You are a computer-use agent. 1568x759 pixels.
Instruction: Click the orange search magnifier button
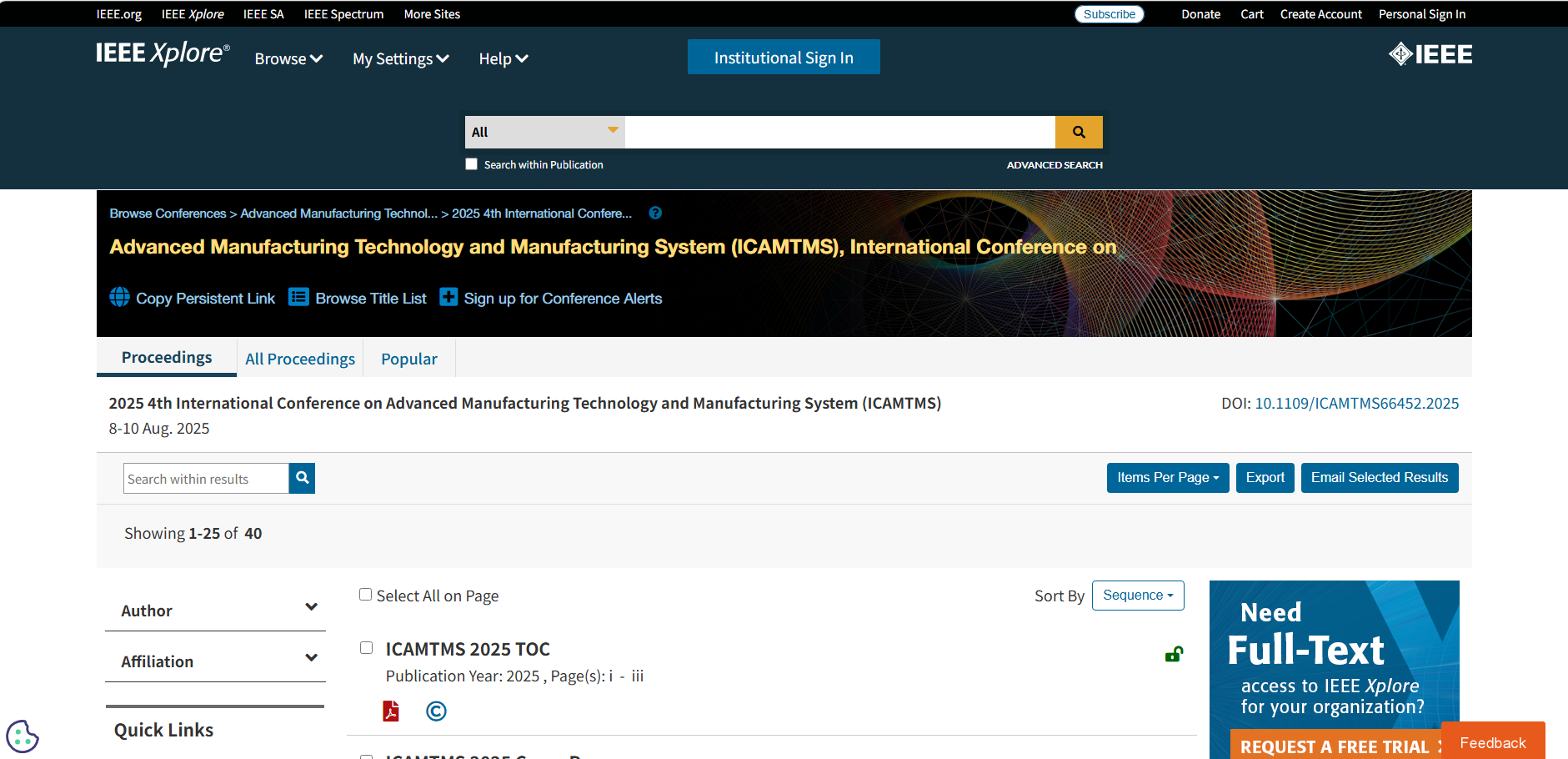1078,132
